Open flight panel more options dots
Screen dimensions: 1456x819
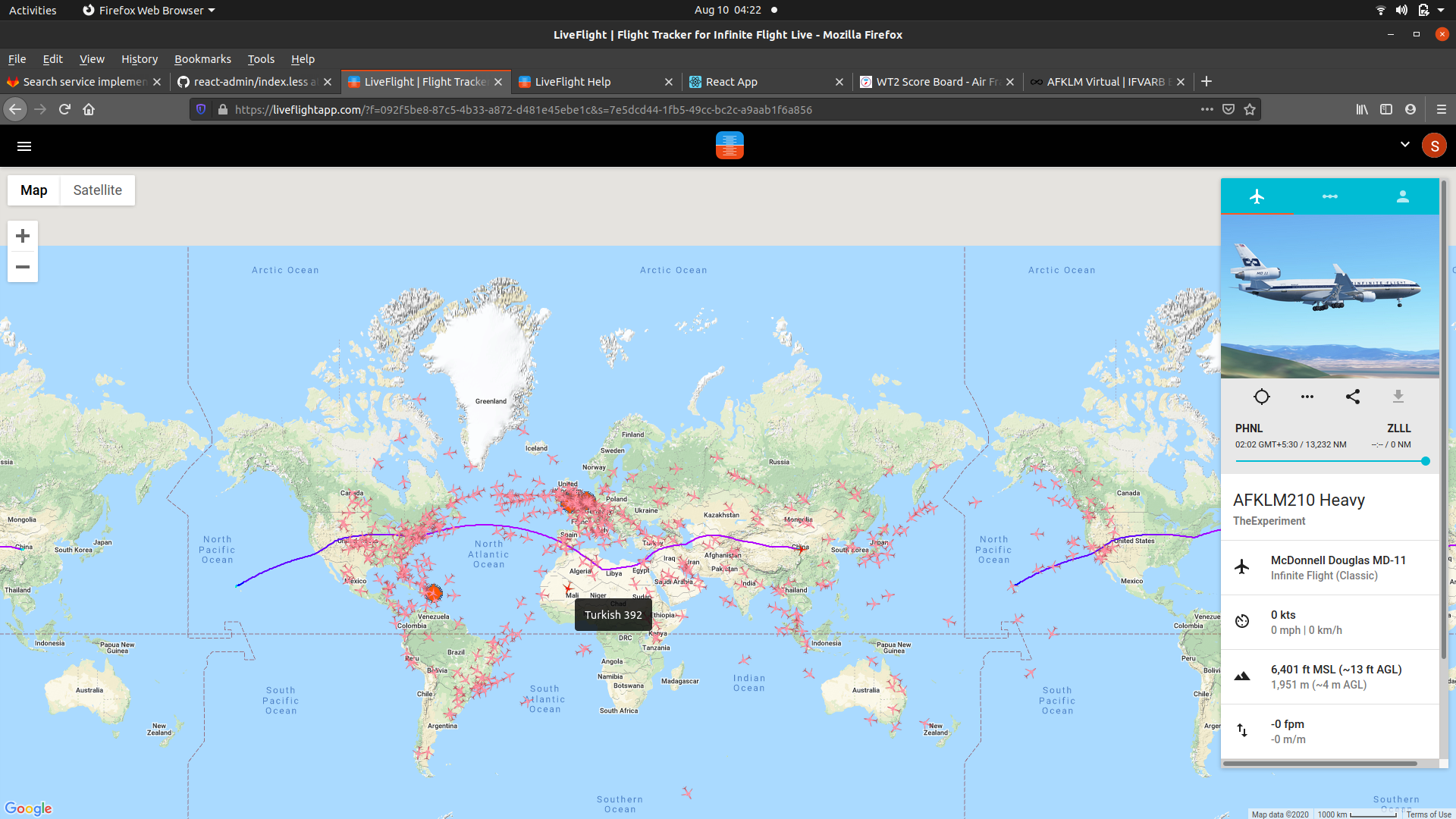coord(1307,397)
